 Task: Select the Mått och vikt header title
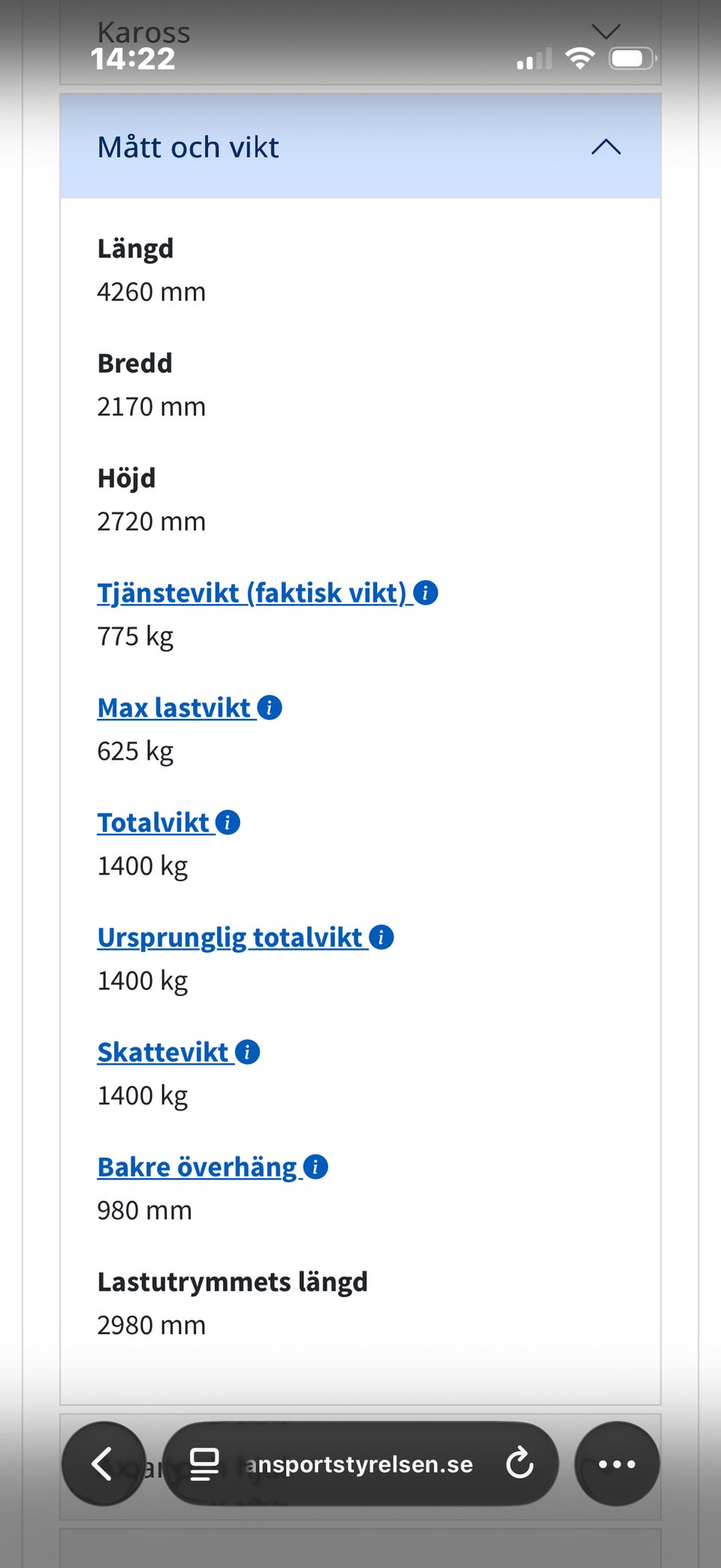[188, 147]
